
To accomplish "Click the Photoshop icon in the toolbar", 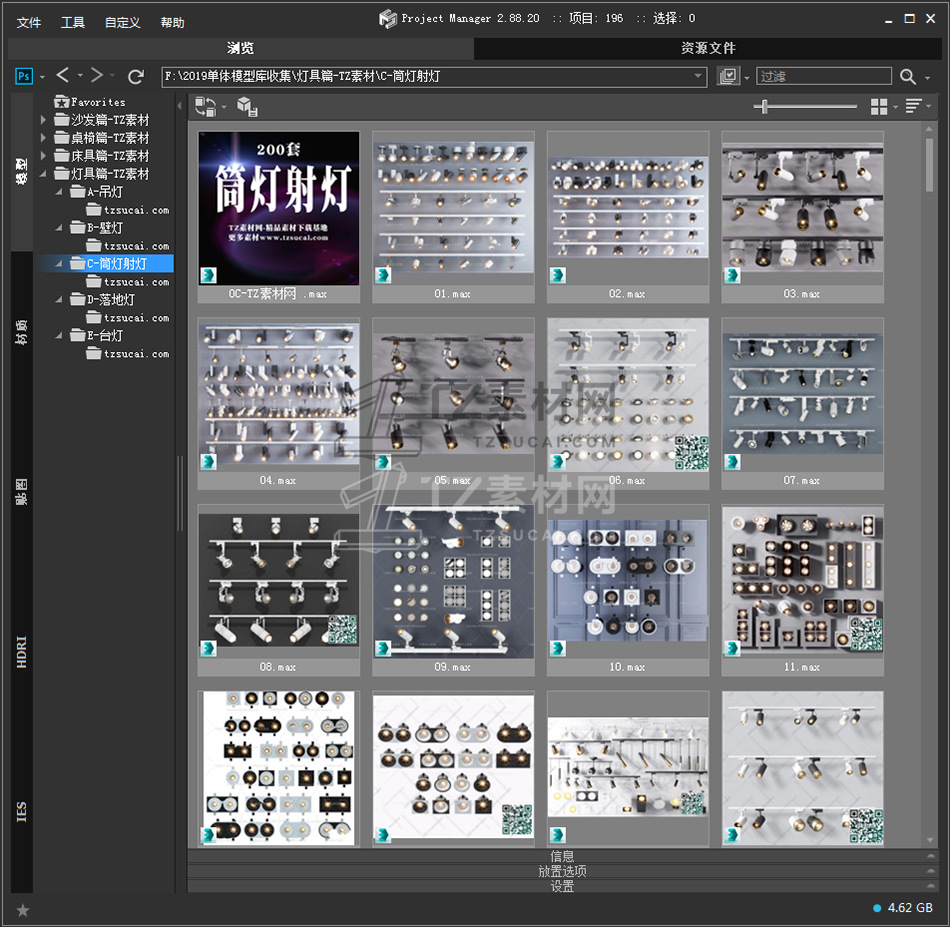I will (x=24, y=76).
